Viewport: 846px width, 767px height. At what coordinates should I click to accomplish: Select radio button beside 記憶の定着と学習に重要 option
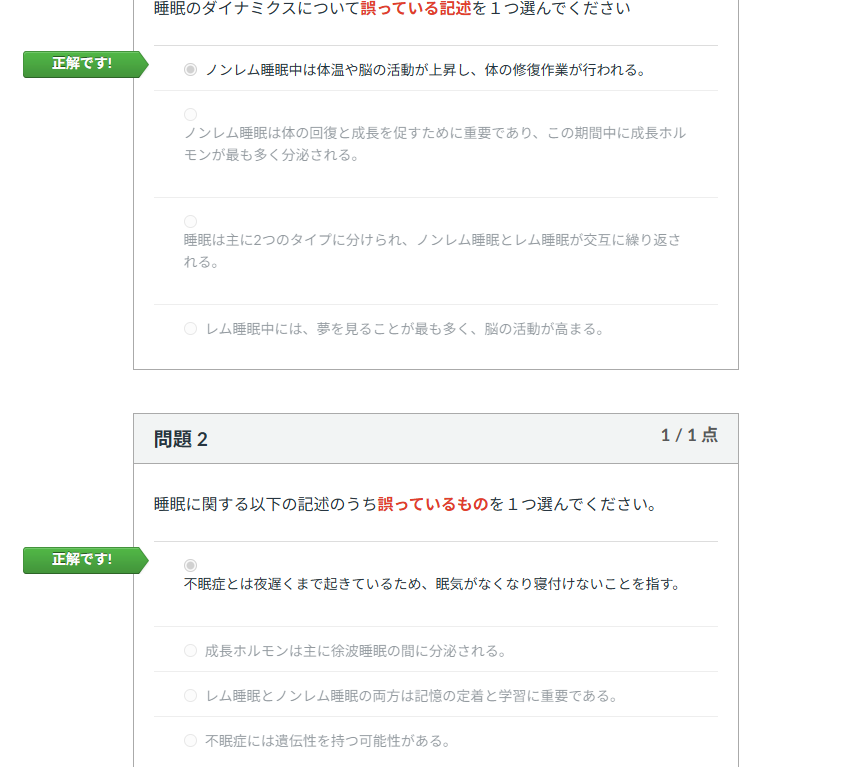(190, 695)
